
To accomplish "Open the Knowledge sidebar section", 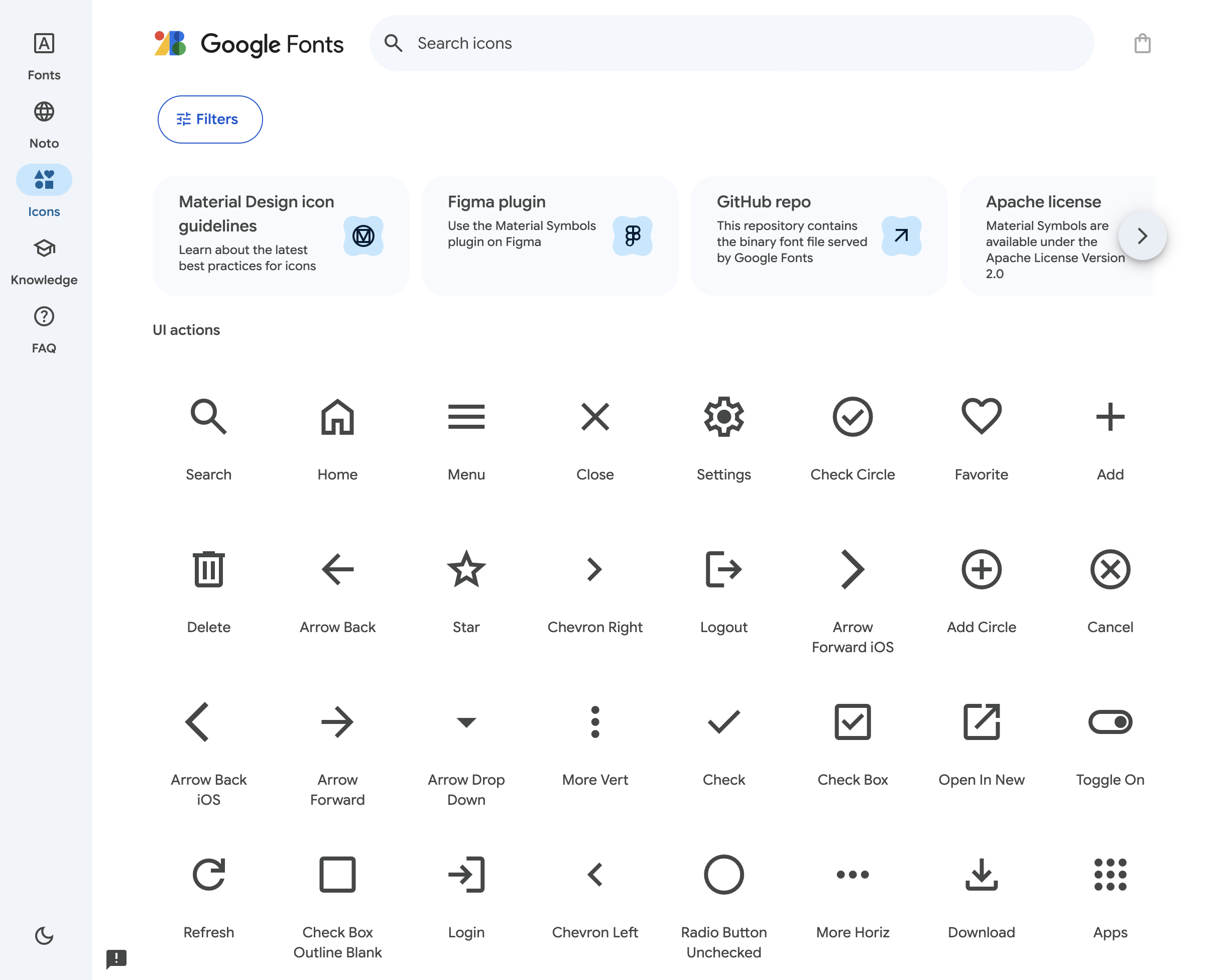I will (44, 261).
